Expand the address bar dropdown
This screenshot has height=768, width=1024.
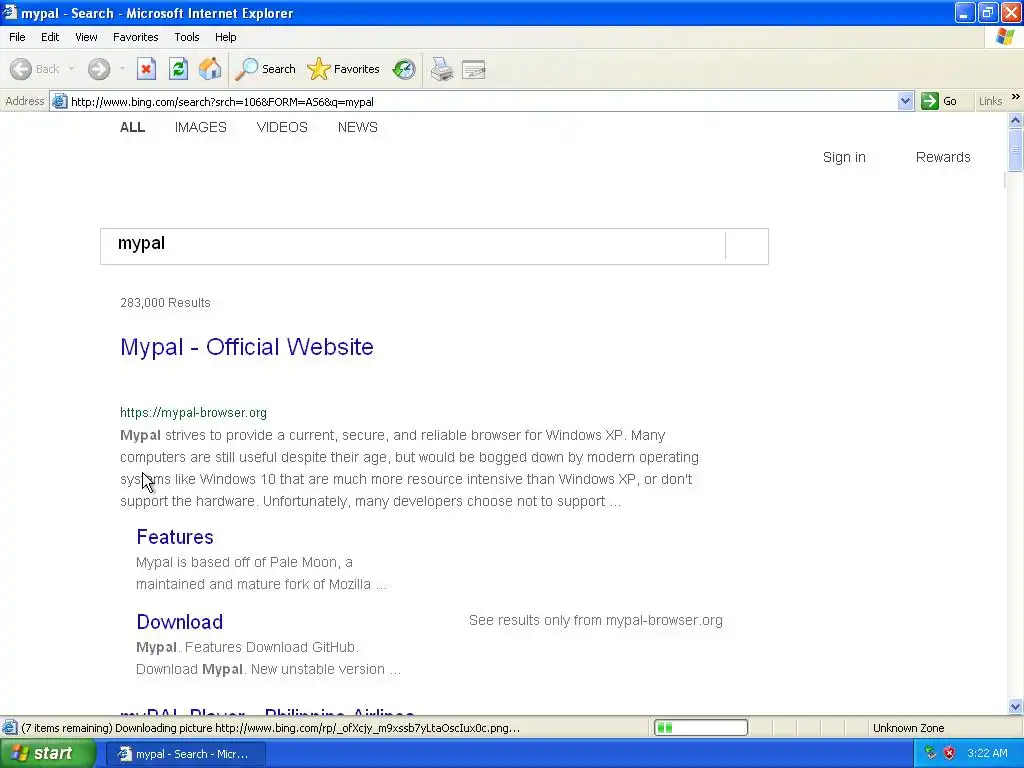(905, 101)
